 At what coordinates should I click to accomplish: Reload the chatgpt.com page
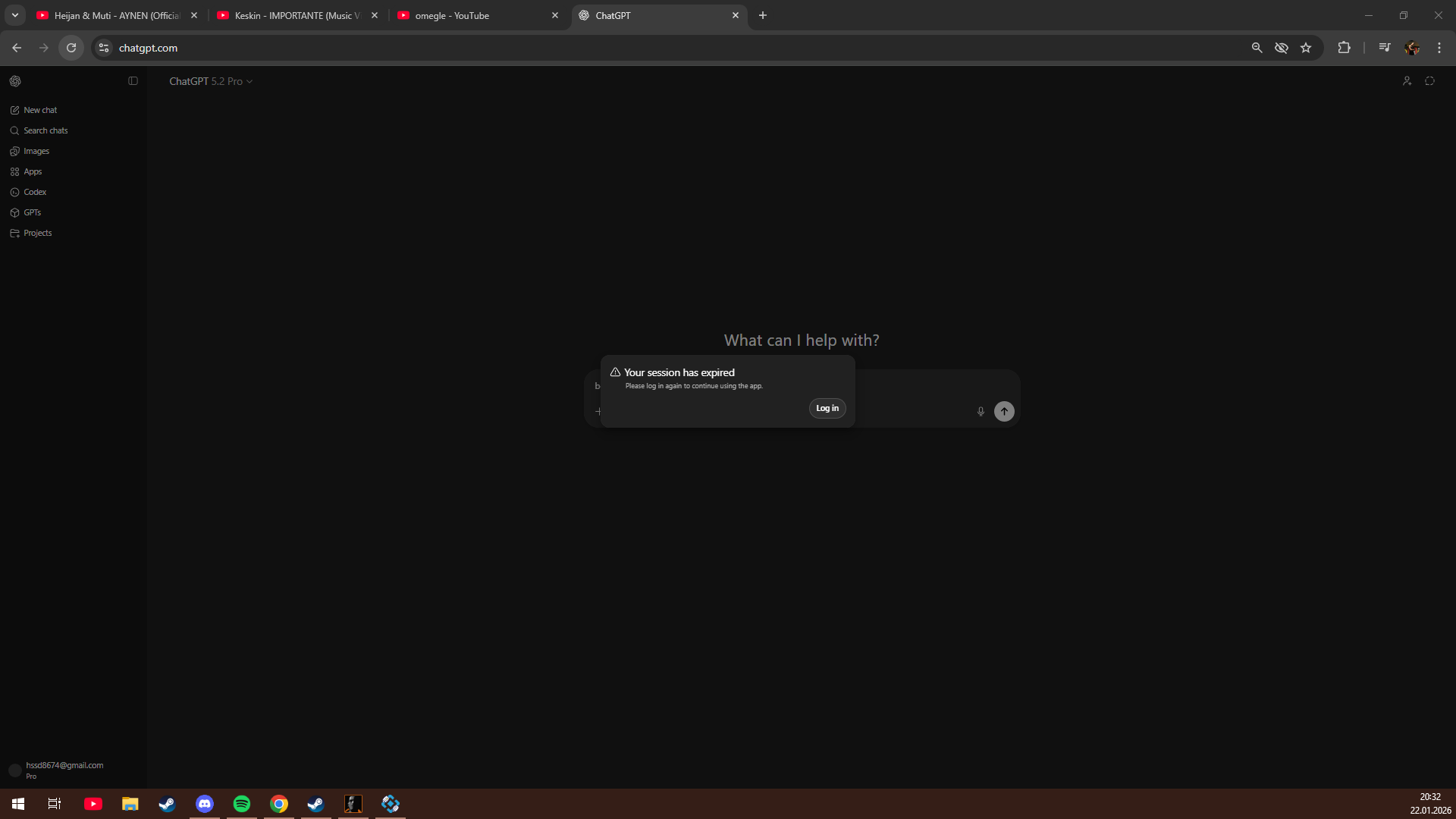tap(71, 48)
